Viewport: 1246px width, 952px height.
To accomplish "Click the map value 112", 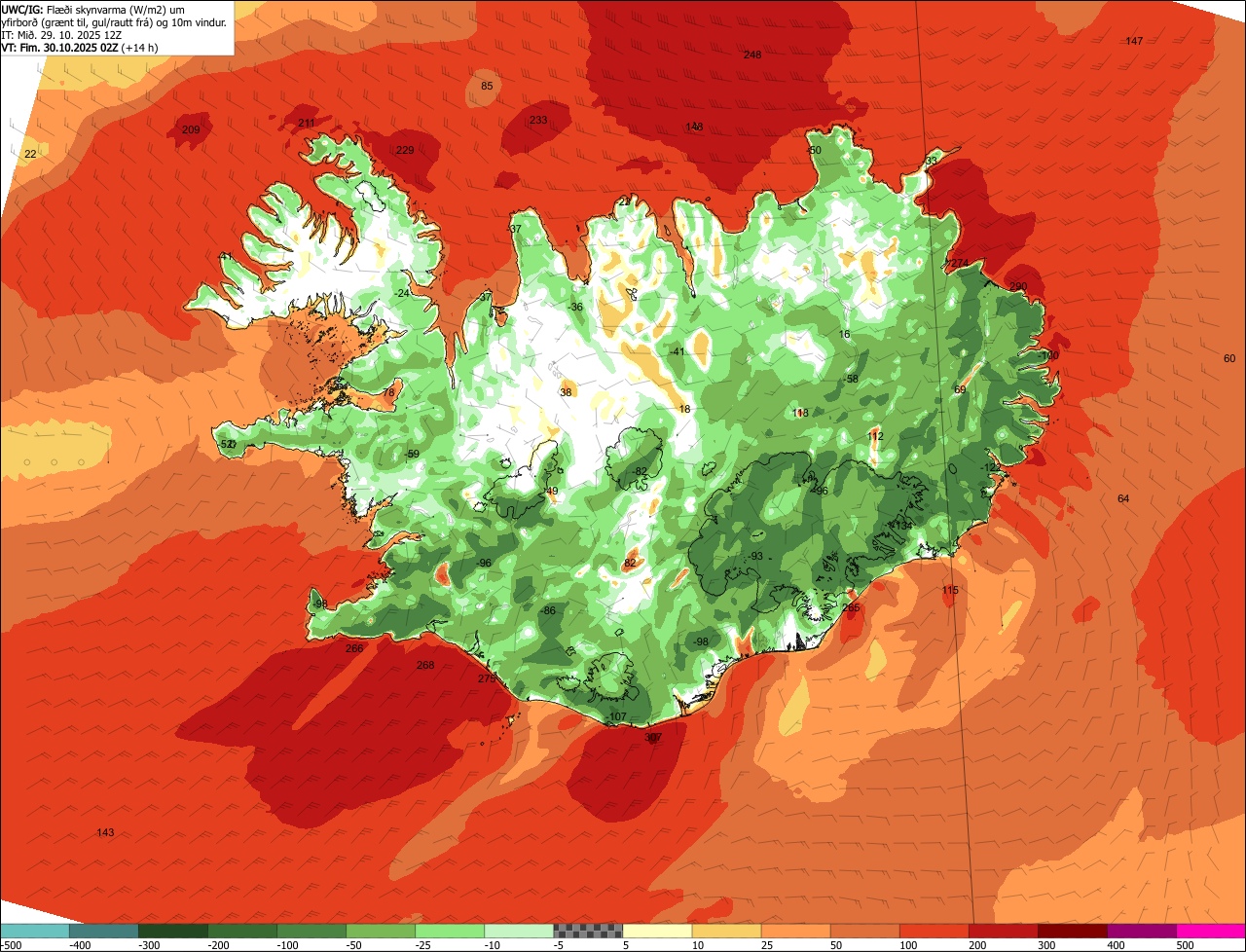I will (x=876, y=436).
